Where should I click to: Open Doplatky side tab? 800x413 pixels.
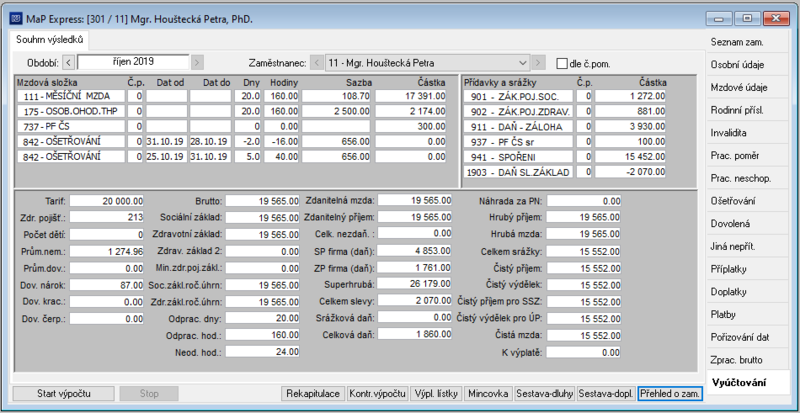pos(748,292)
